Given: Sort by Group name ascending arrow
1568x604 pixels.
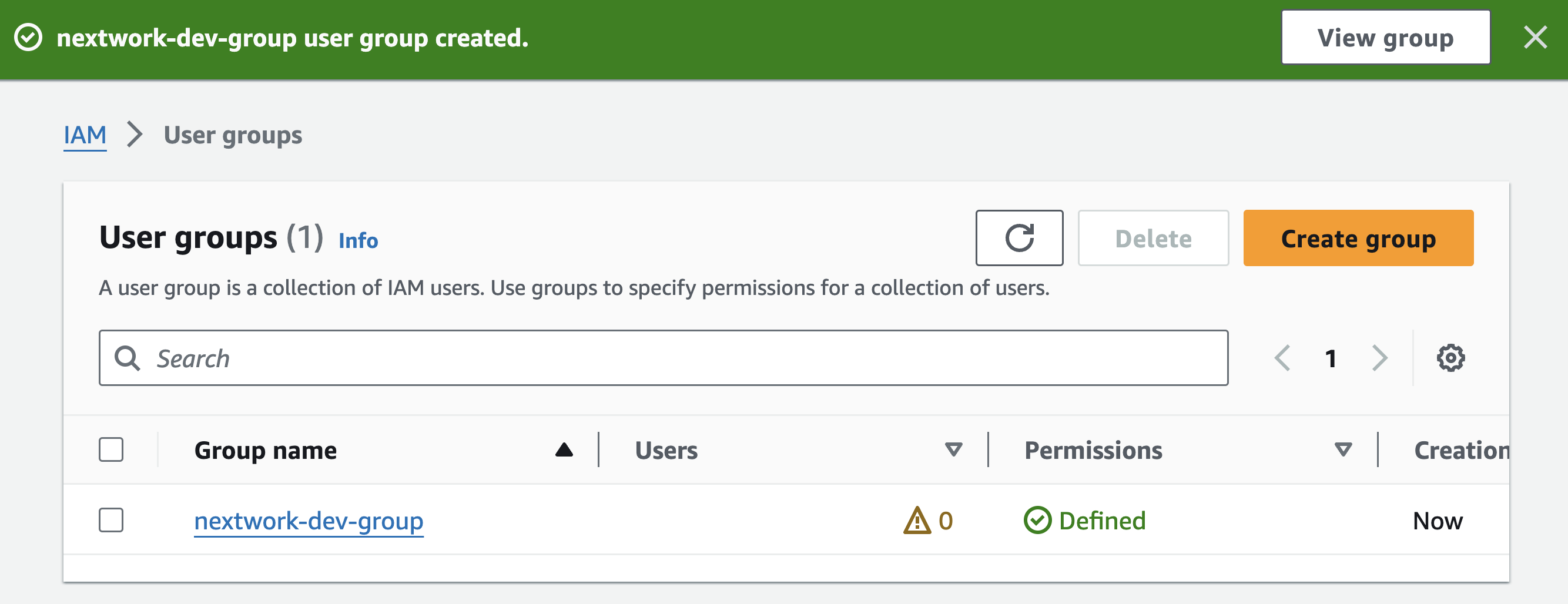Looking at the screenshot, I should [x=564, y=450].
